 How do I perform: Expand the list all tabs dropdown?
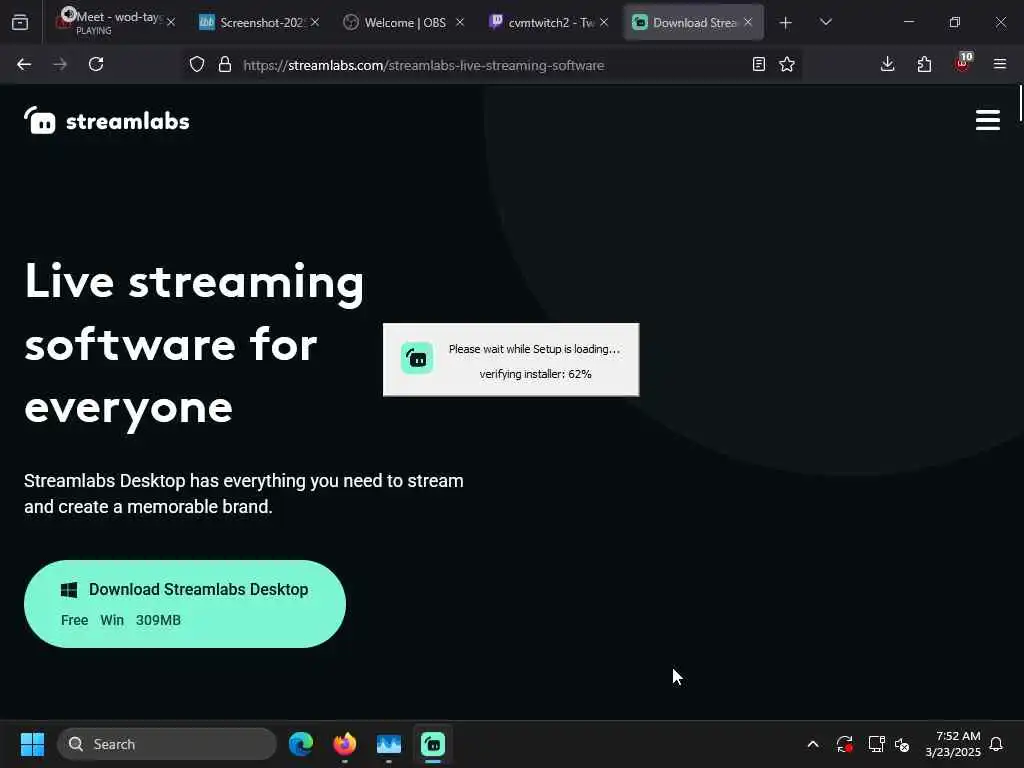pyautogui.click(x=825, y=22)
